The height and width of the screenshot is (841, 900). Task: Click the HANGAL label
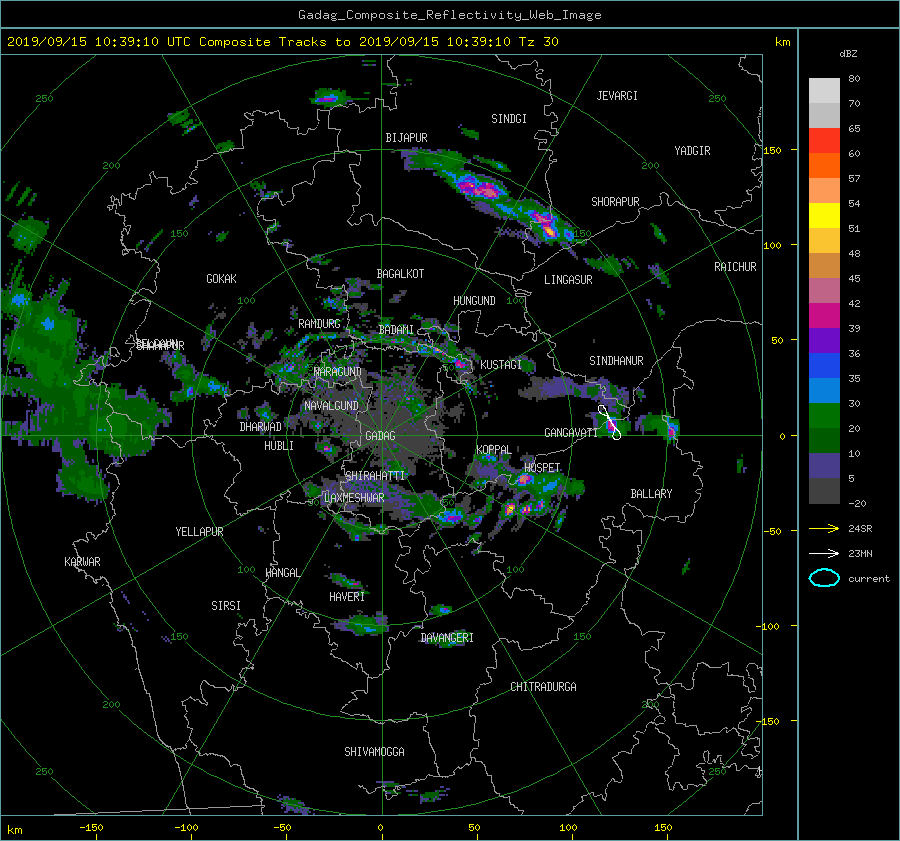(x=282, y=573)
